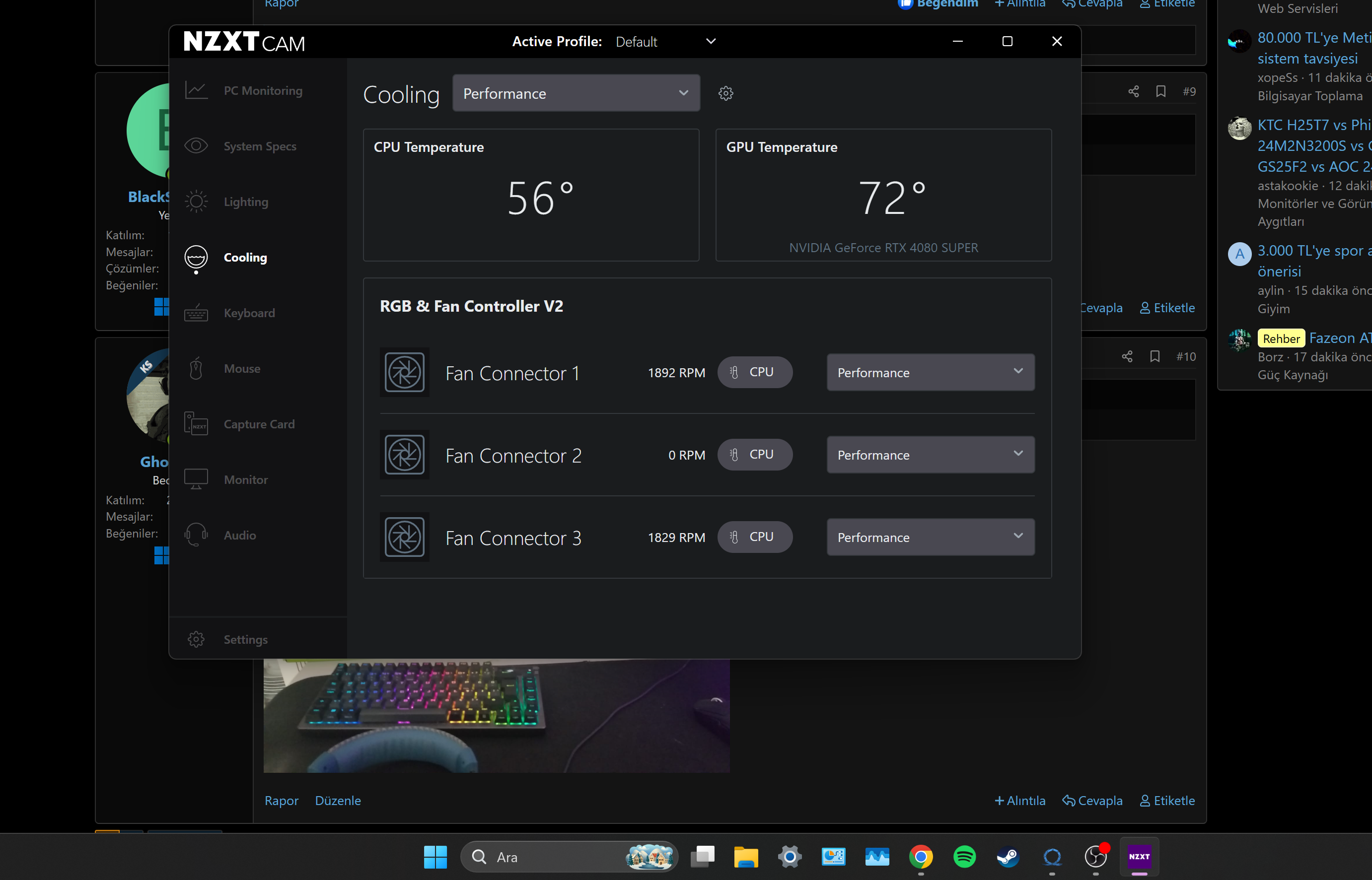Click the Settings gear in the sidebar
Image resolution: width=1372 pixels, height=880 pixels.
(196, 639)
